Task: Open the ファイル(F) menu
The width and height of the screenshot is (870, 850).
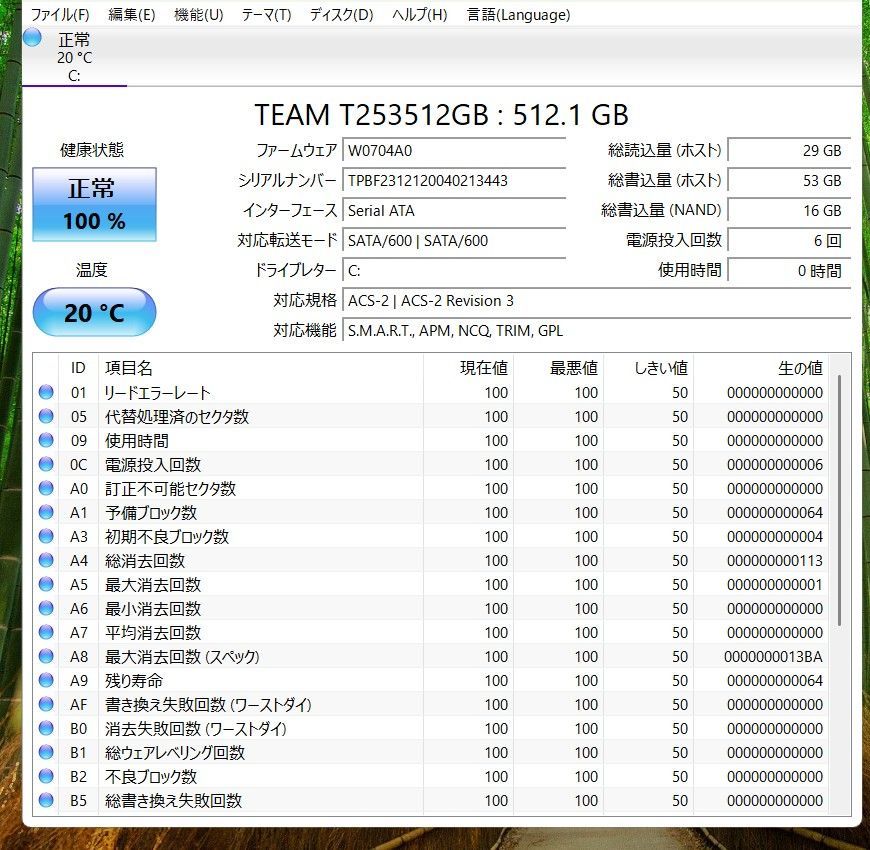Action: pyautogui.click(x=60, y=15)
